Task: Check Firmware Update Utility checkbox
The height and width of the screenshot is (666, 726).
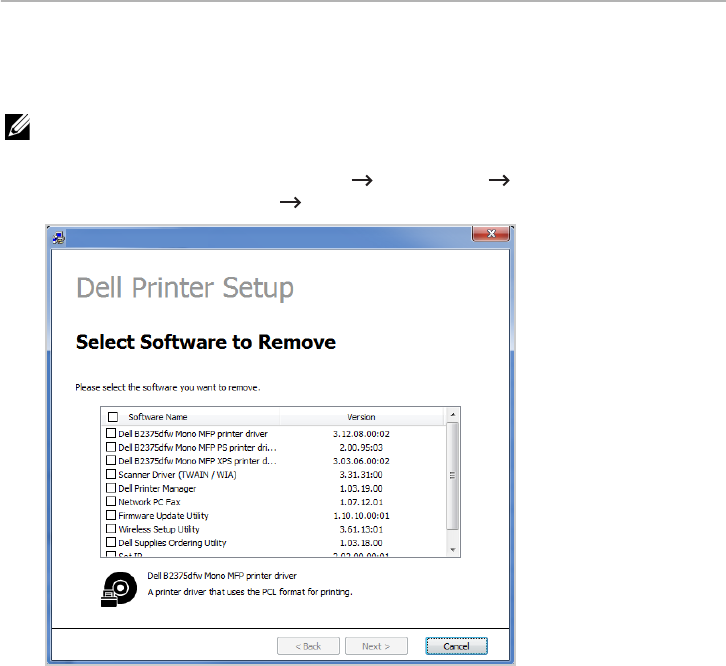Action: click(x=111, y=515)
